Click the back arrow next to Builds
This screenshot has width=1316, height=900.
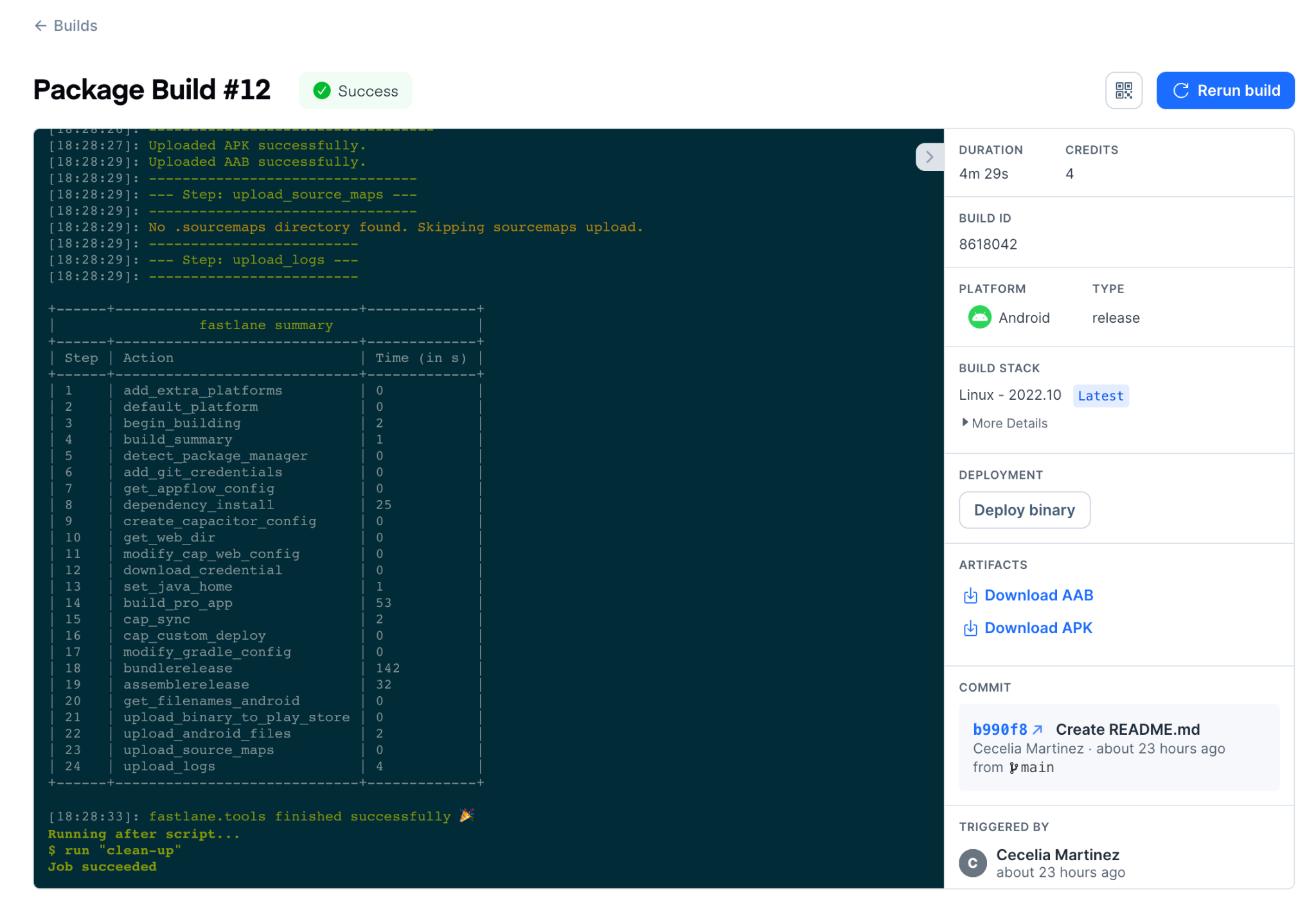pos(40,26)
